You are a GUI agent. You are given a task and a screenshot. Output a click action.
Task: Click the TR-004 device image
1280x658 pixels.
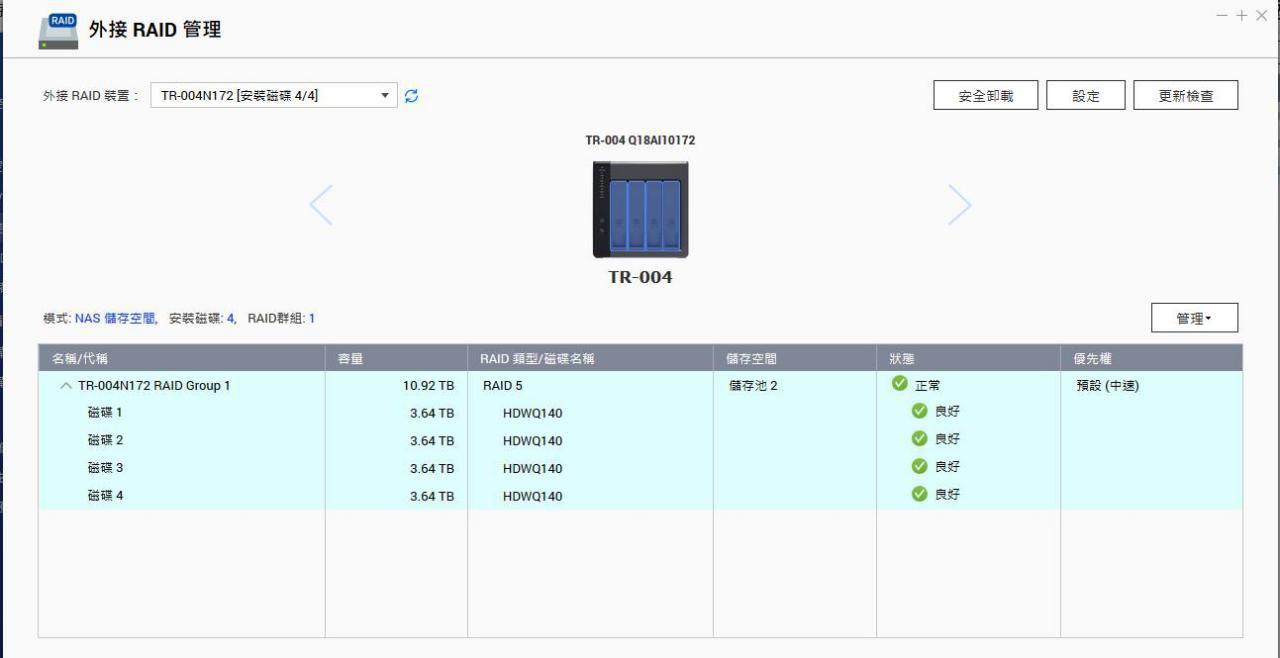pyautogui.click(x=640, y=209)
